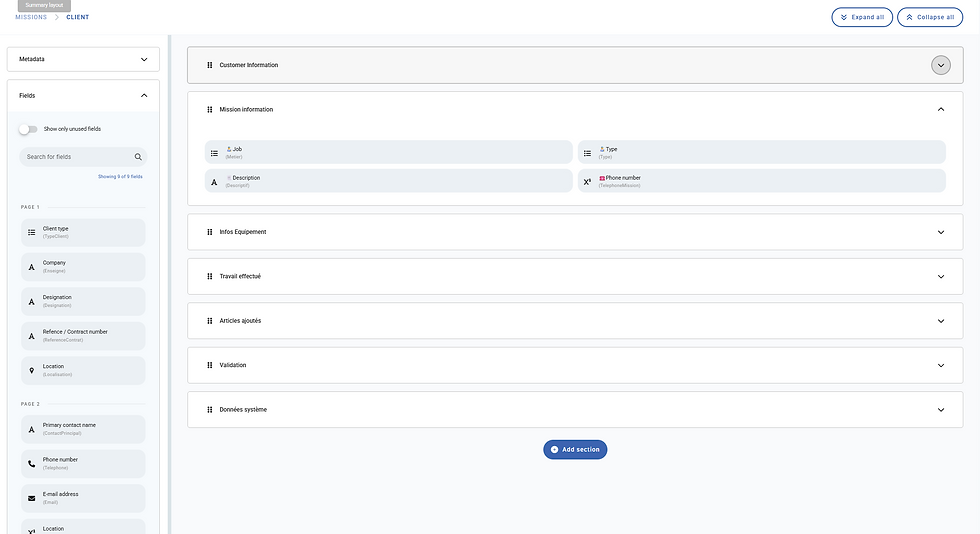Expand the Customer Information section chevron
Screen dimensions: 980x534
[941, 65]
